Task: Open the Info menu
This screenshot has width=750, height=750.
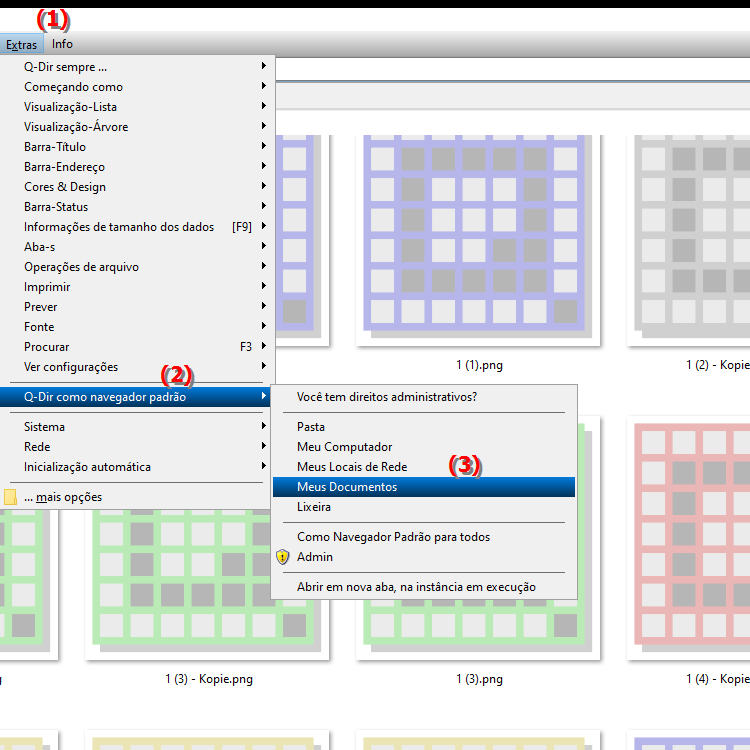Action: coord(62,44)
